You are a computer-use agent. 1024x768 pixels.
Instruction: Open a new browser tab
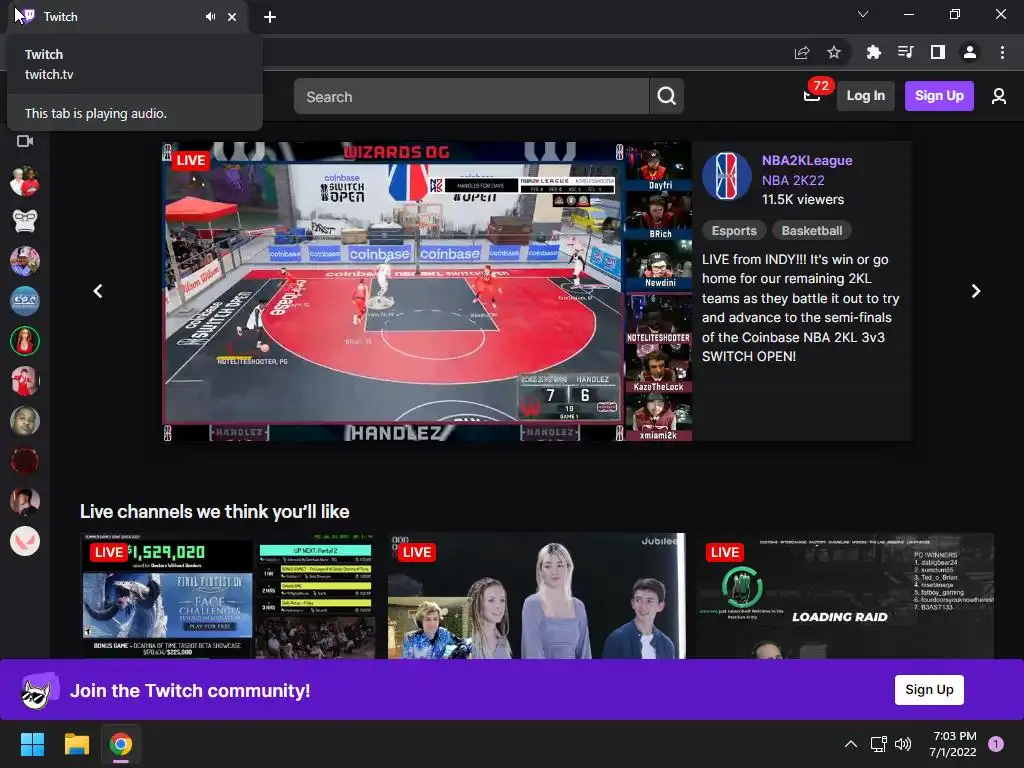click(x=270, y=17)
